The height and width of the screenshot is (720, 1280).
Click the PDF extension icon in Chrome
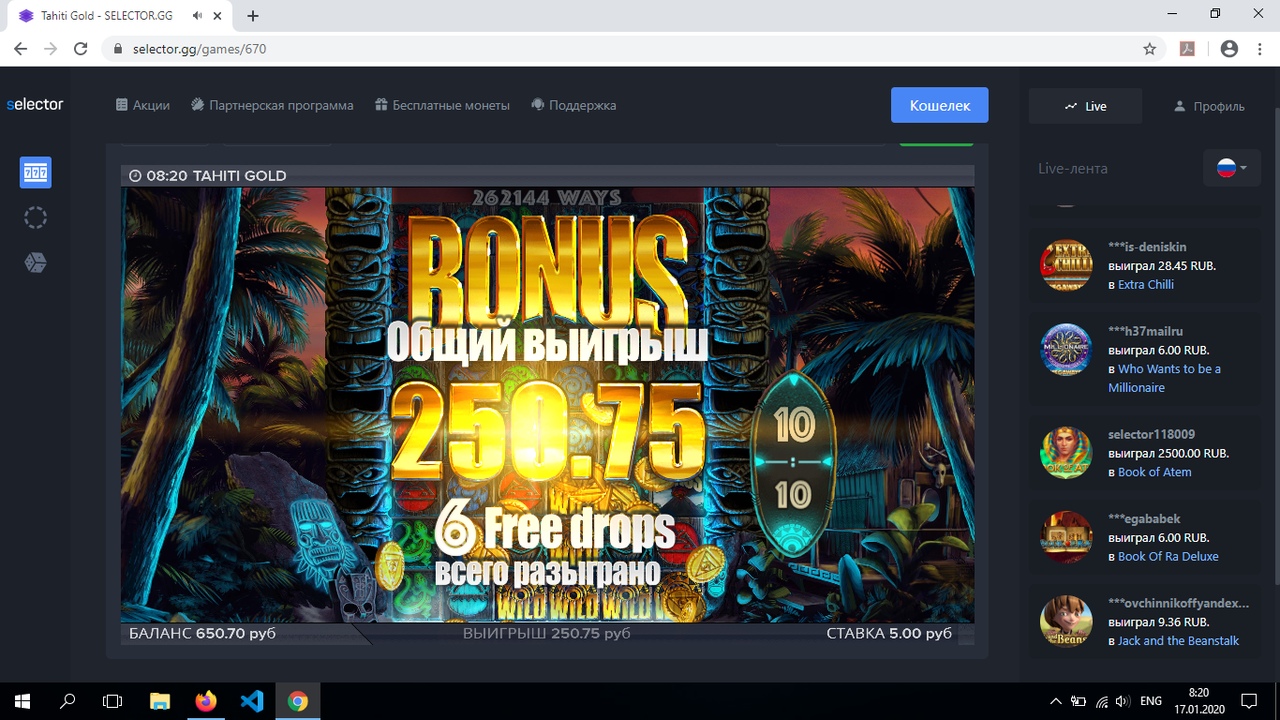(x=1187, y=49)
